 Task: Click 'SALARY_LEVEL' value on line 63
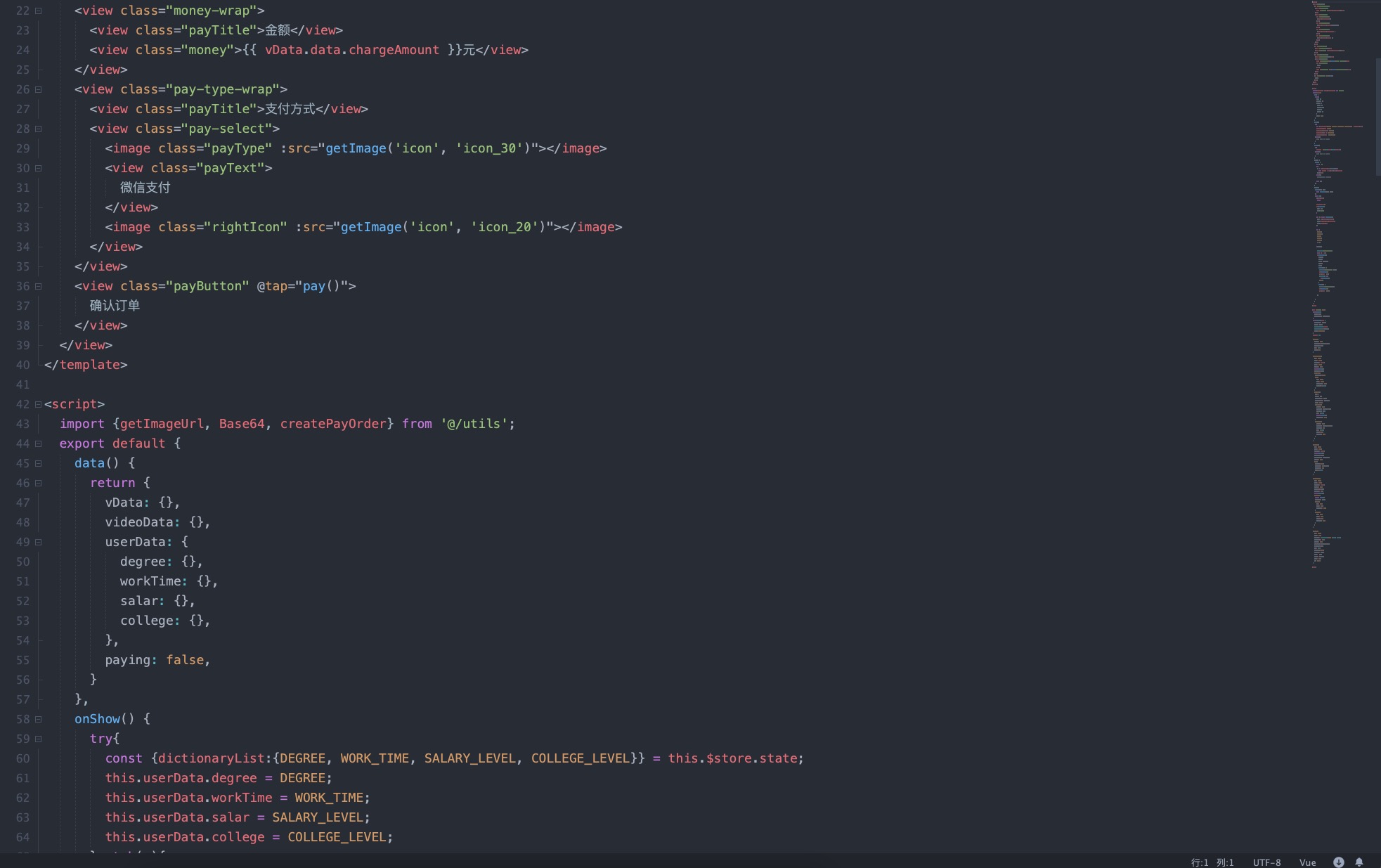point(318,817)
